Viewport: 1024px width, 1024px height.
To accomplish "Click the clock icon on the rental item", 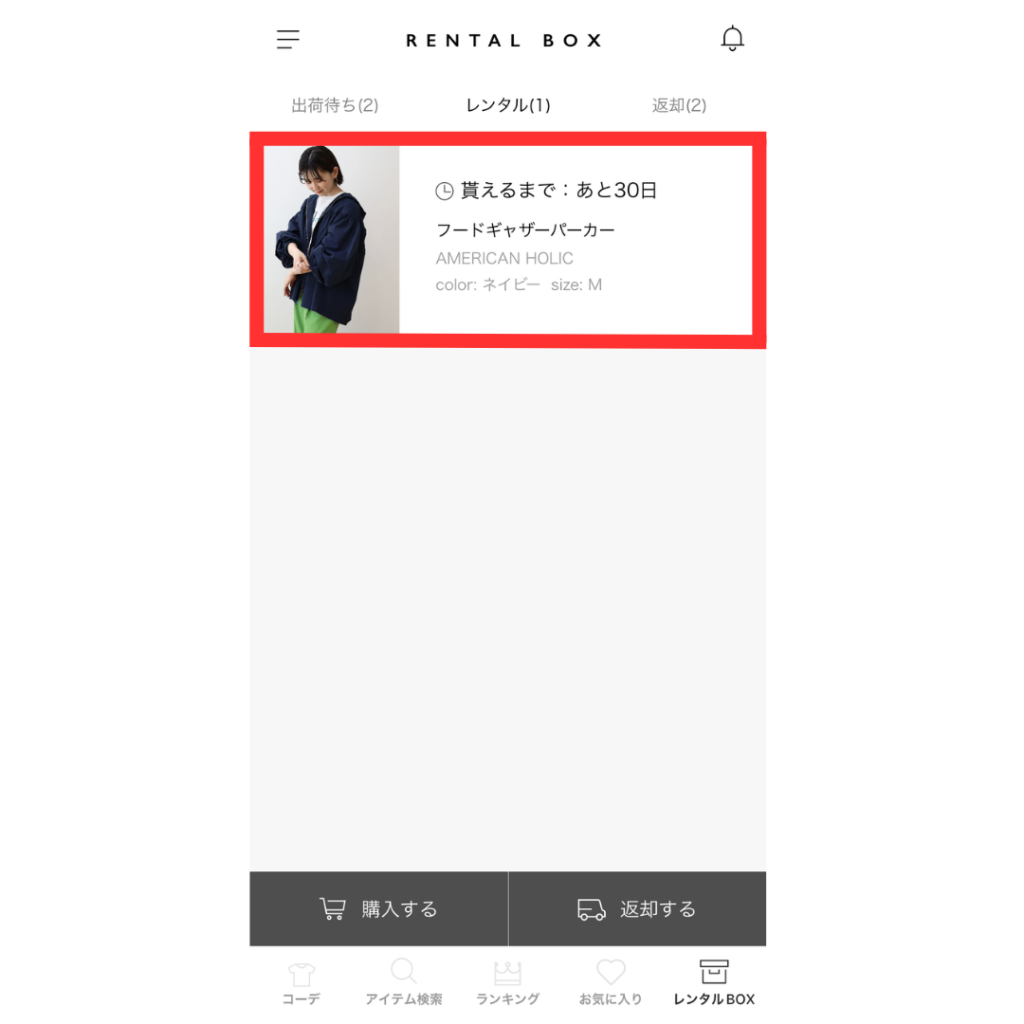I will 444,191.
